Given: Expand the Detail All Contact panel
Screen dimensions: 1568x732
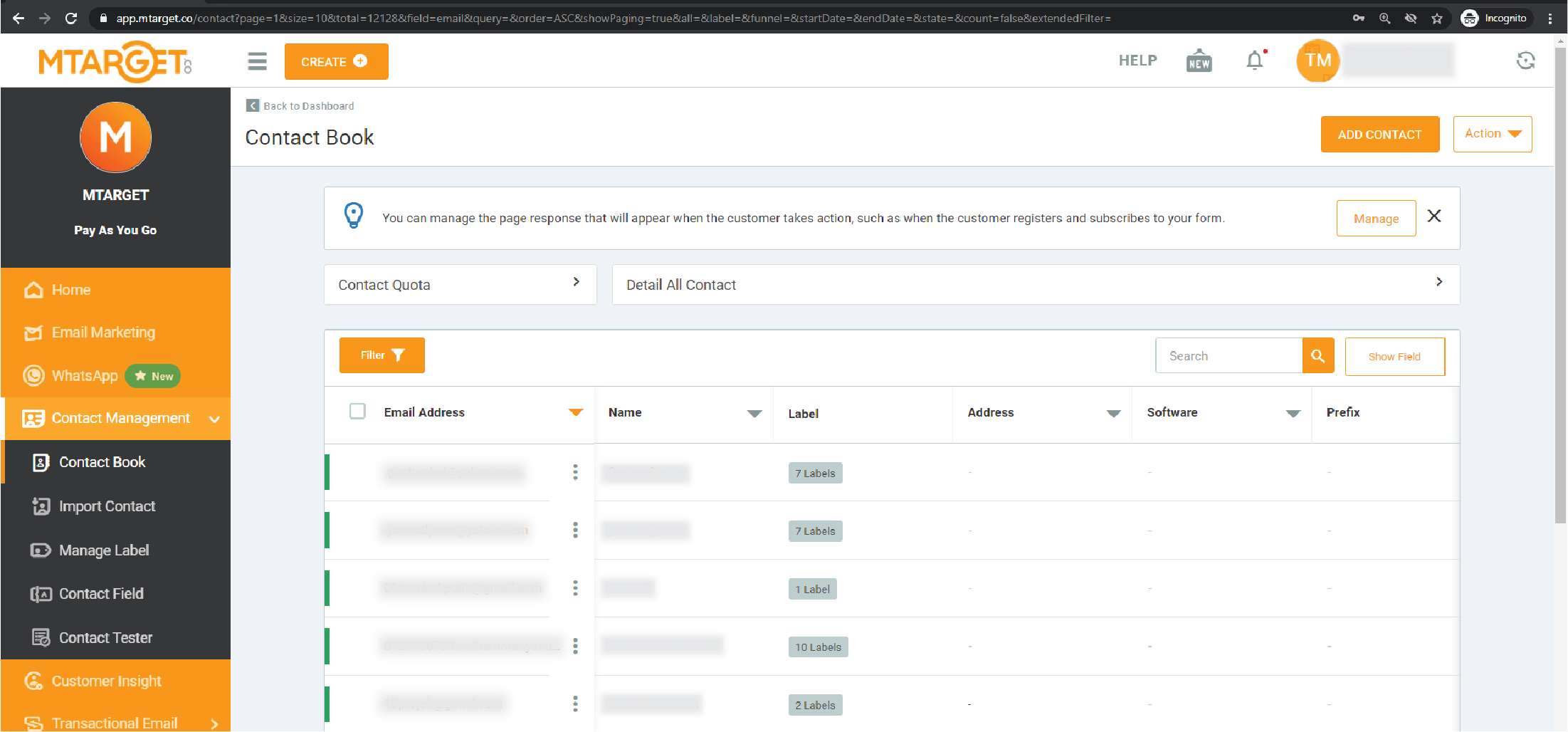Looking at the screenshot, I should (1036, 285).
